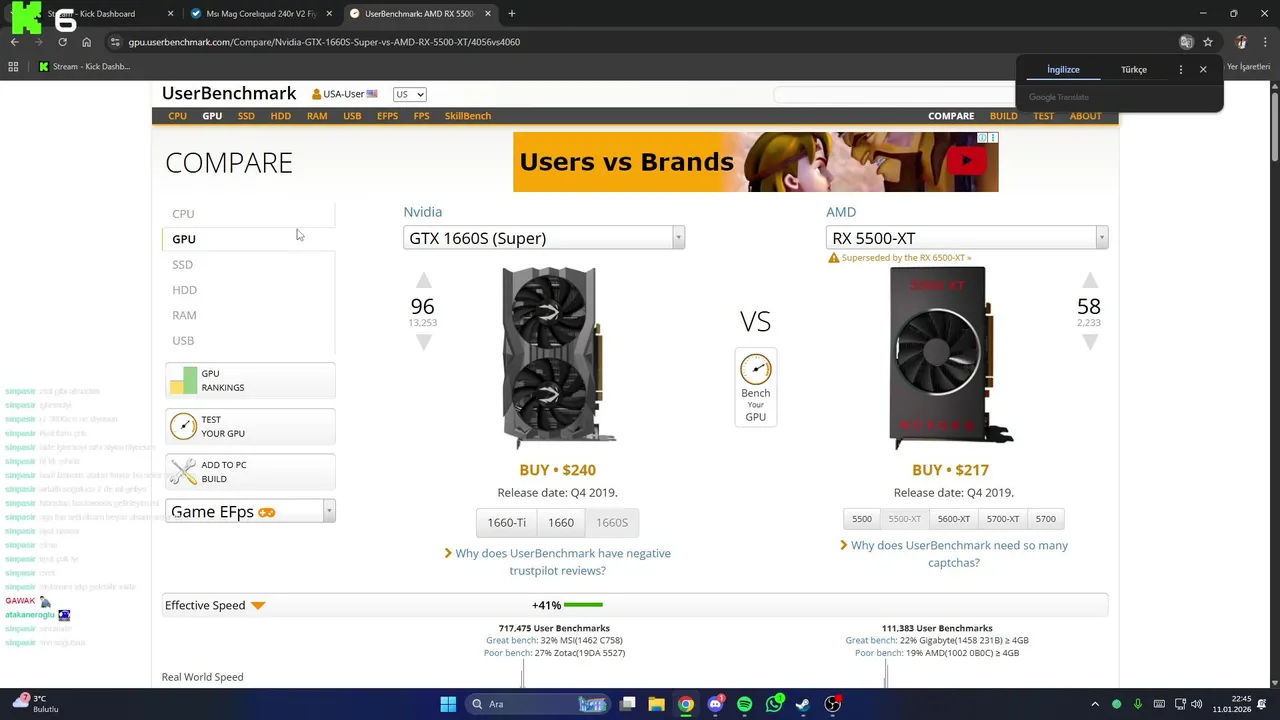This screenshot has height=720, width=1280.
Task: Click BUY $240 for the GTX 1660S
Action: (x=557, y=470)
